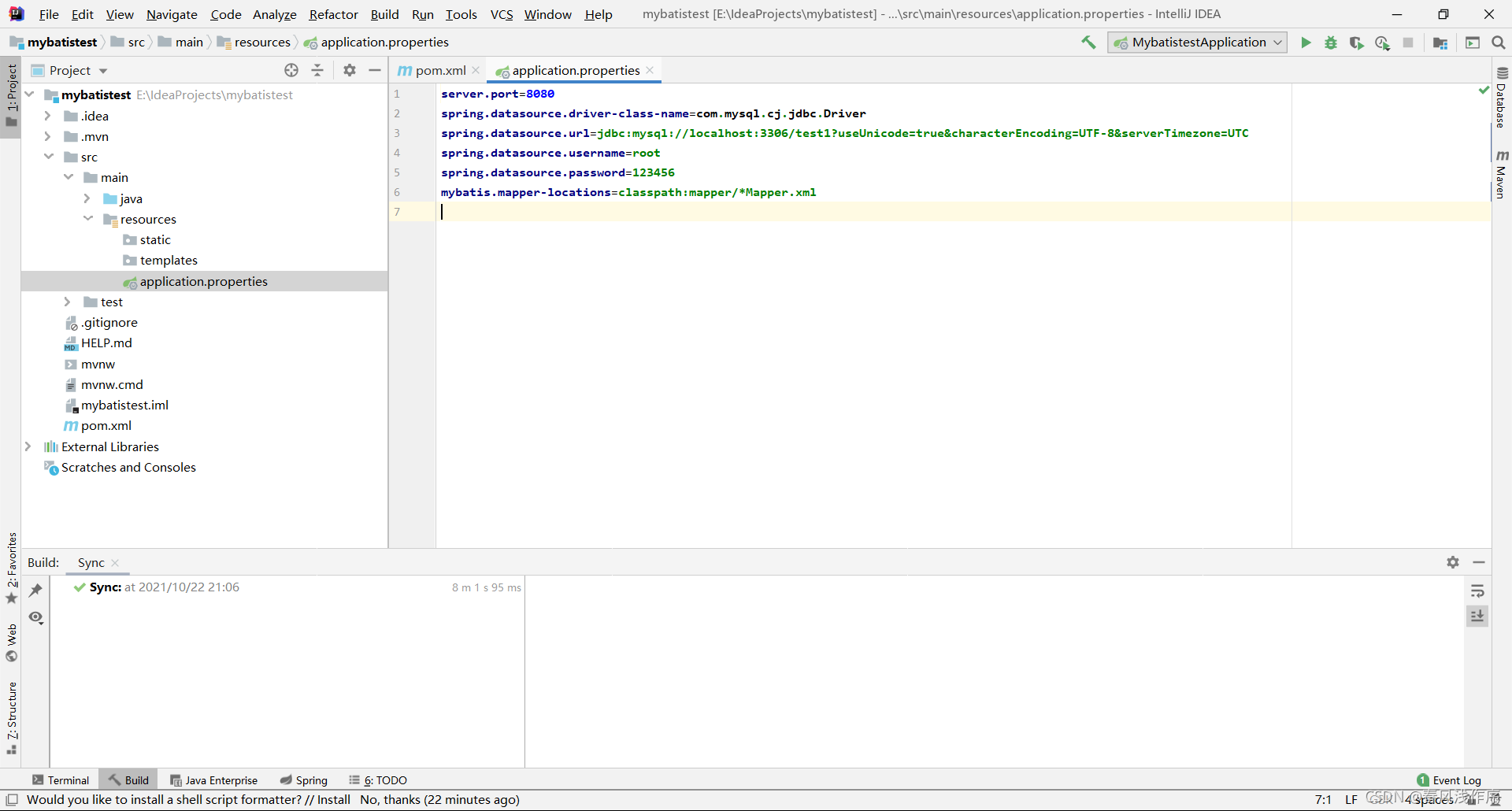This screenshot has height=811, width=1512.
Task: Open the Web side tool window
Action: tap(11, 643)
